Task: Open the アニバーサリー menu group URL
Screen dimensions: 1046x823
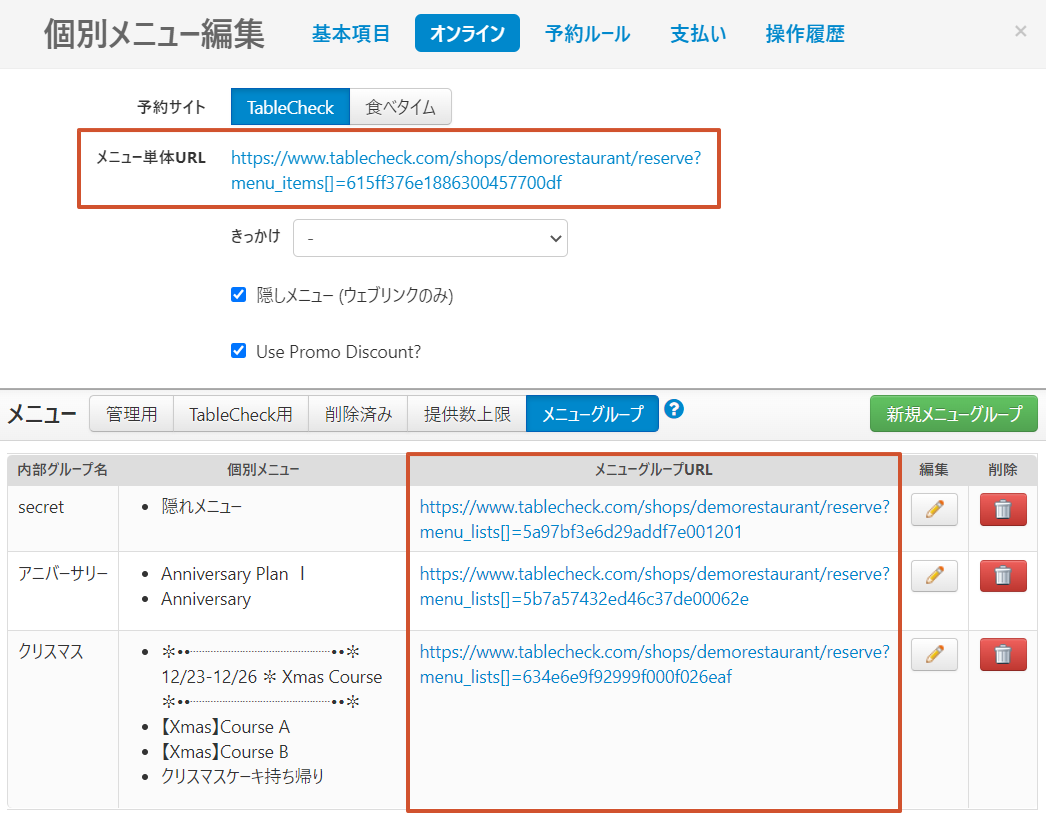Action: (x=654, y=586)
